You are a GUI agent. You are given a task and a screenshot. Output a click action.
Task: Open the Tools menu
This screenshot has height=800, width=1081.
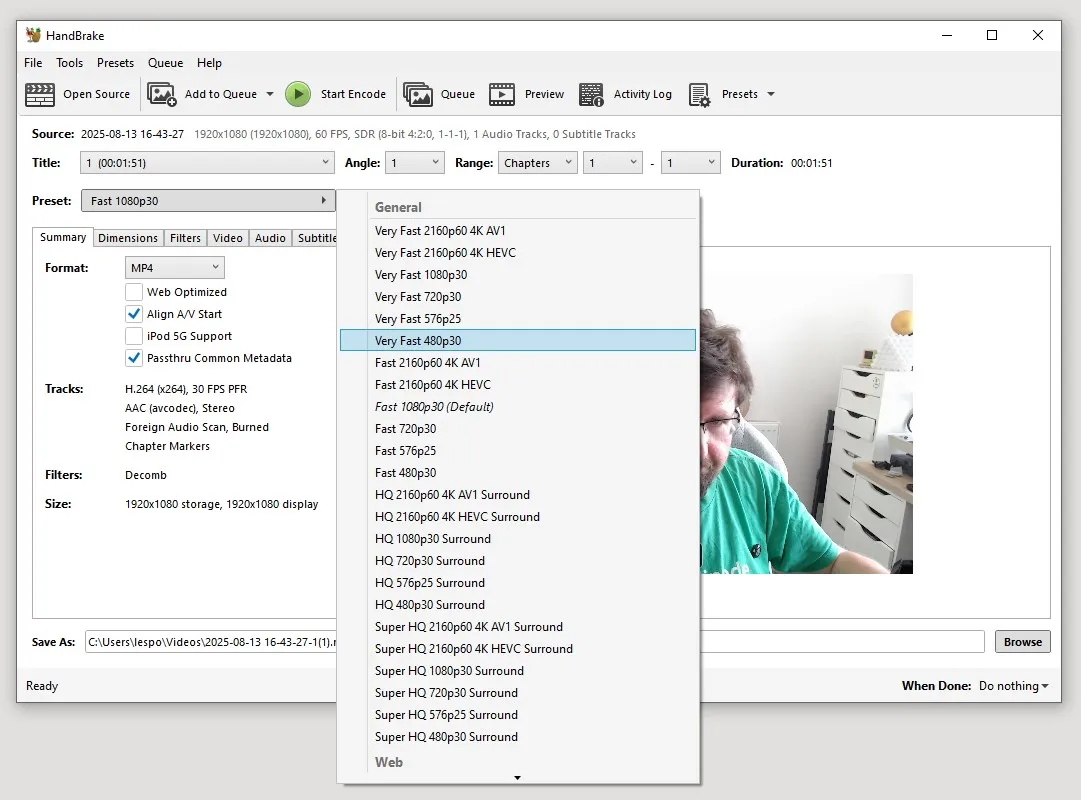click(70, 63)
